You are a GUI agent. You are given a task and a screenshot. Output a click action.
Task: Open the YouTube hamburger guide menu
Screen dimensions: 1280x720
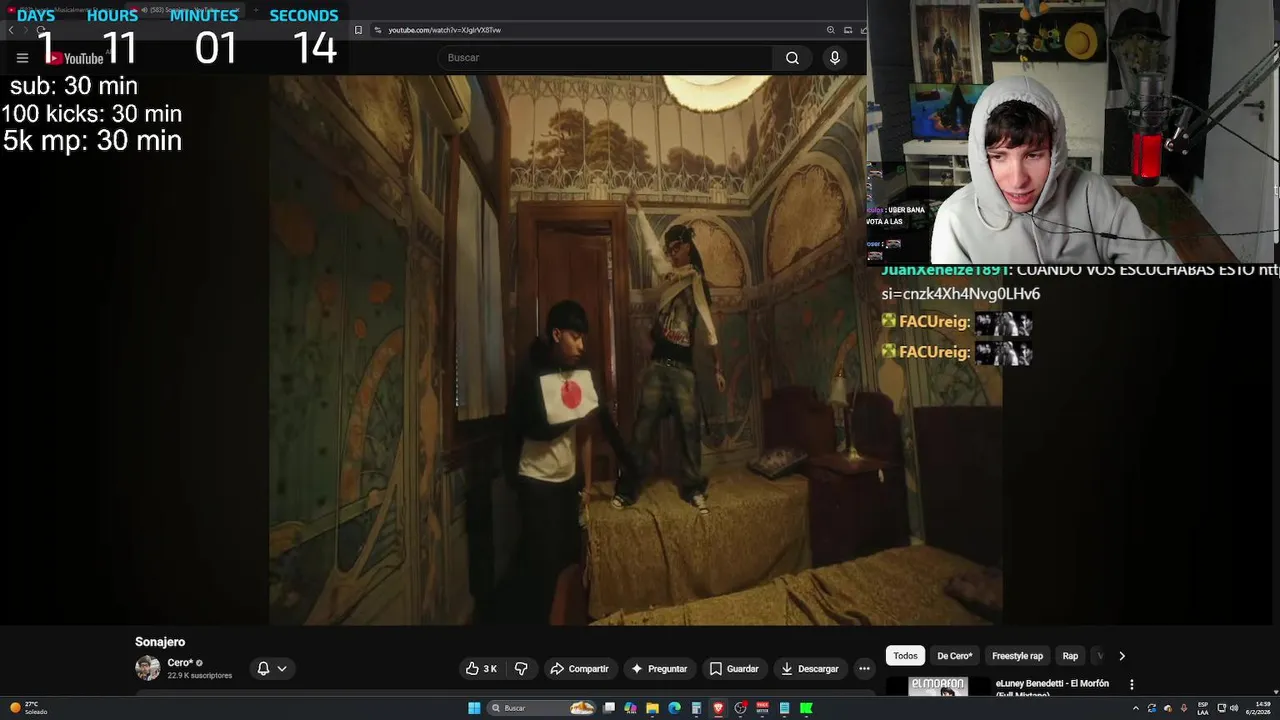click(x=22, y=58)
